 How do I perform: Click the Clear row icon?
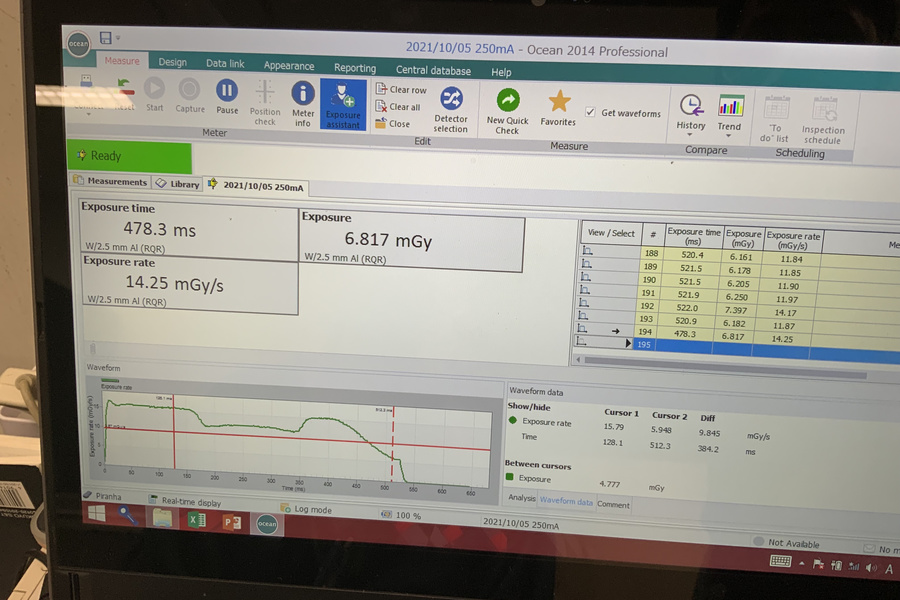[x=381, y=89]
